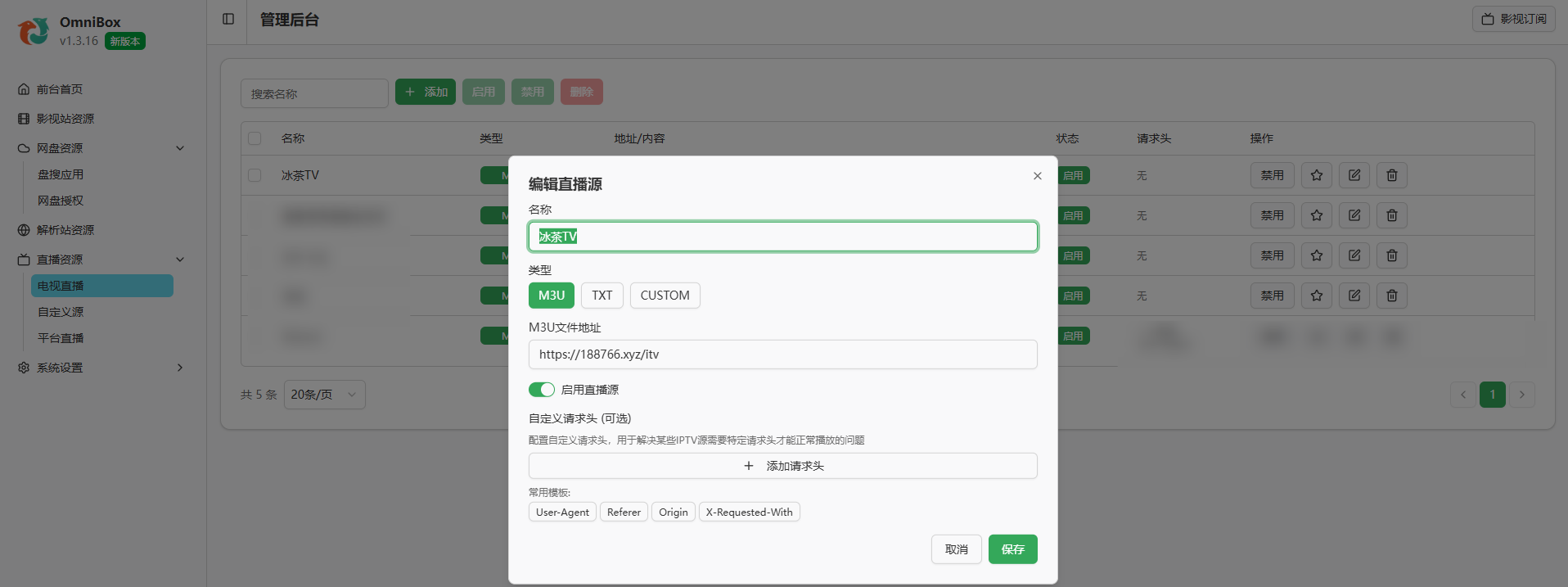Insert the User-Agent header template
This screenshot has width=1568, height=587.
tap(562, 512)
